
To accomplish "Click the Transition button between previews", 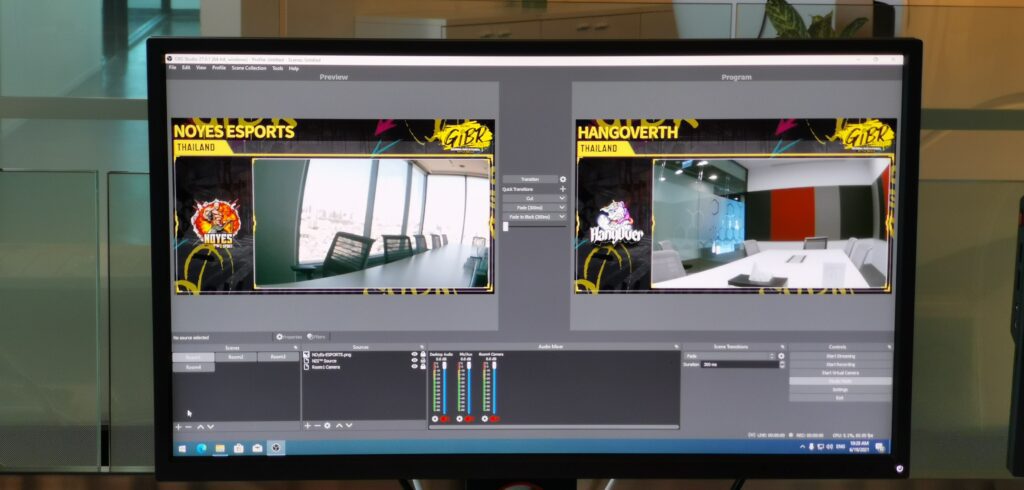I will tap(530, 179).
